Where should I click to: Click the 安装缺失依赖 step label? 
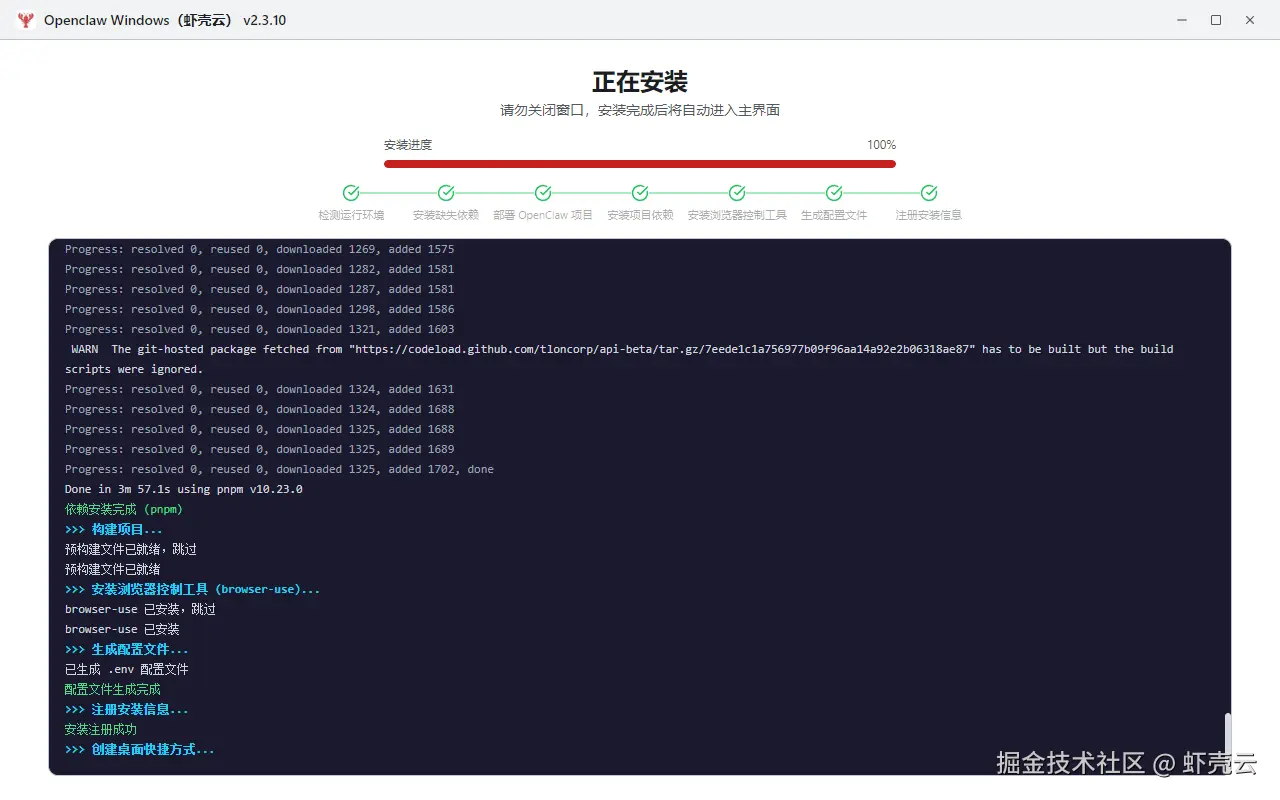pos(446,215)
